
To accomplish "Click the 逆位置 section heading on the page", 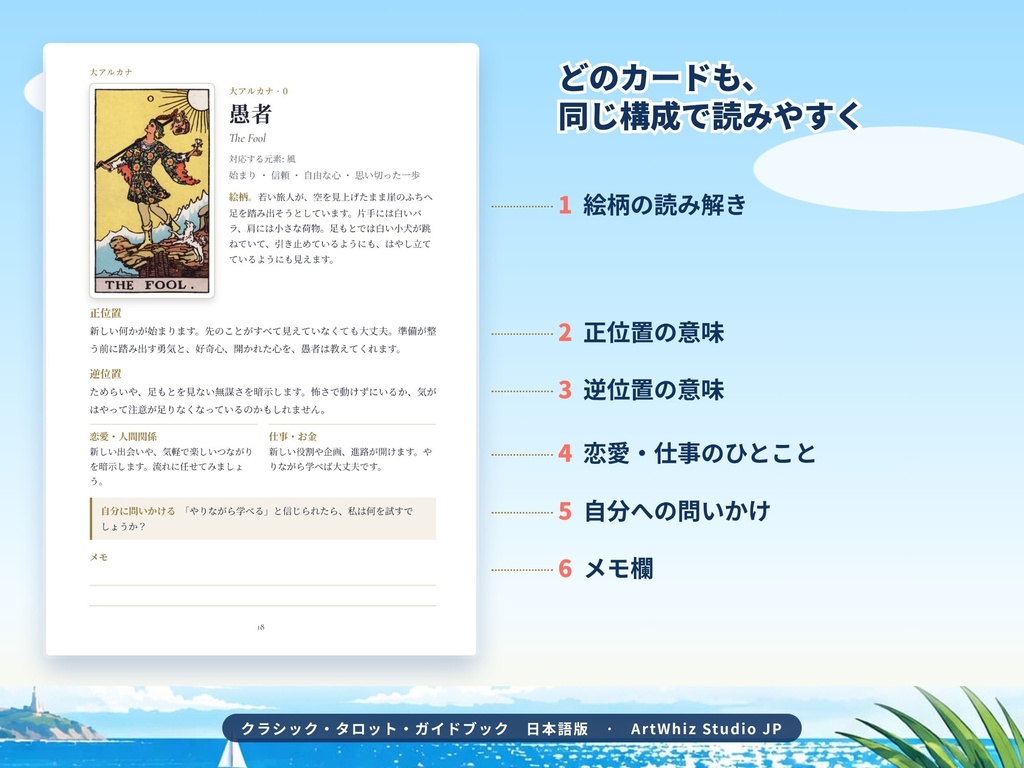I will pyautogui.click(x=106, y=374).
